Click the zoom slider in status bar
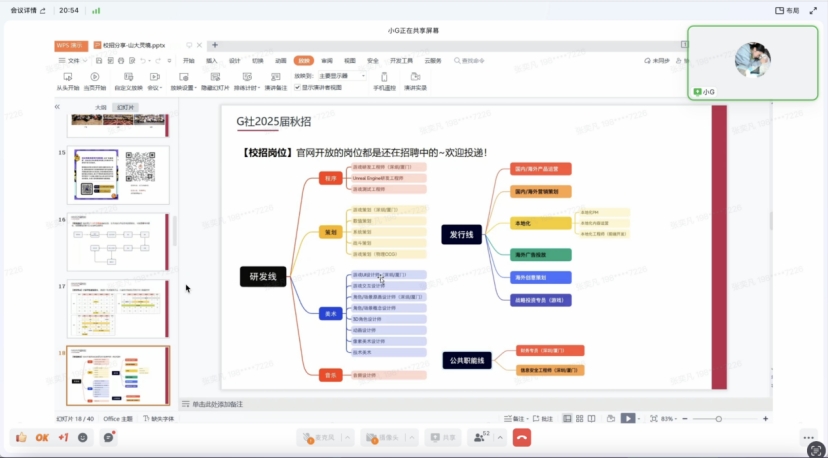 pyautogui.click(x=718, y=418)
